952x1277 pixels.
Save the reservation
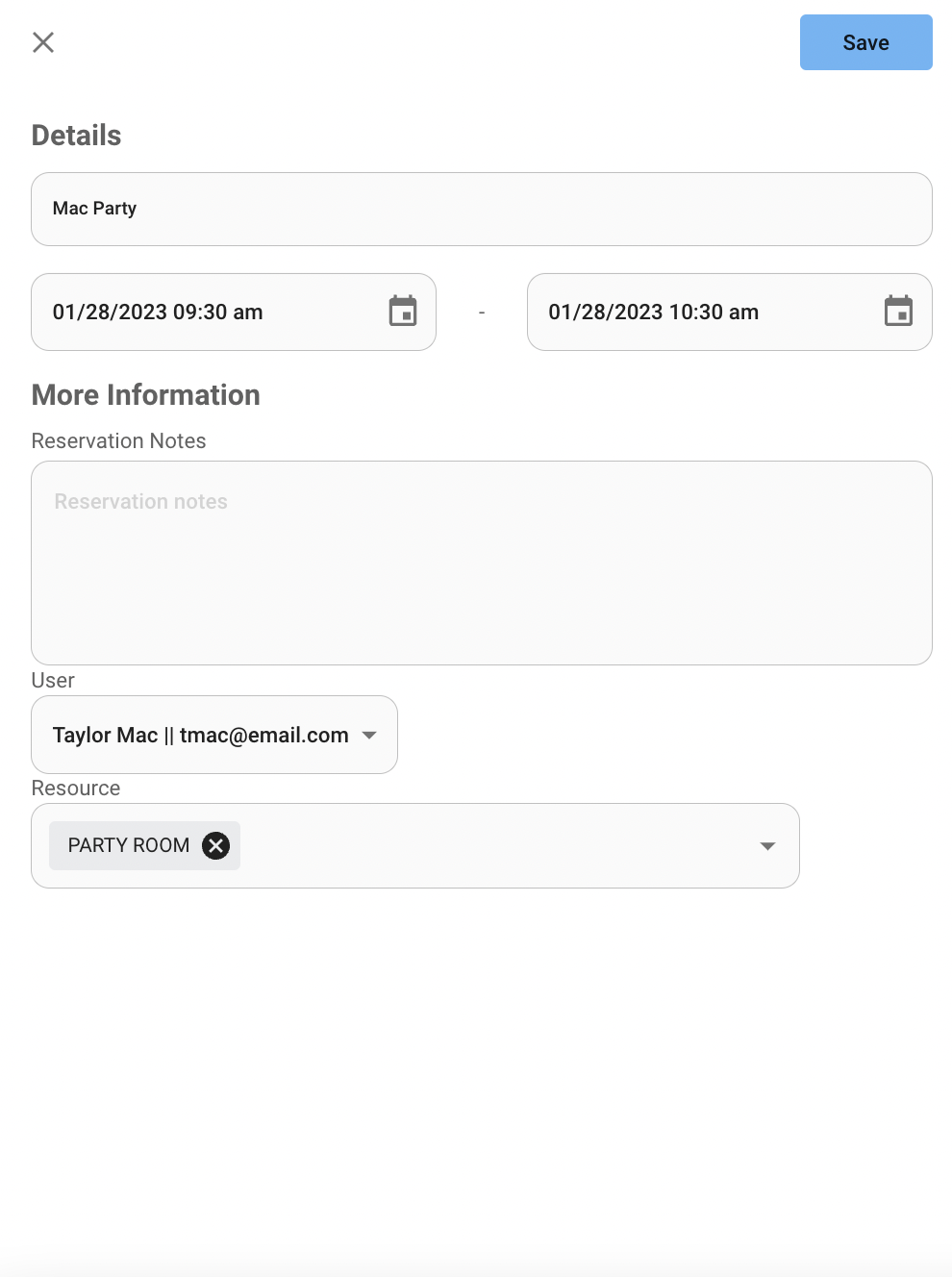click(x=865, y=42)
